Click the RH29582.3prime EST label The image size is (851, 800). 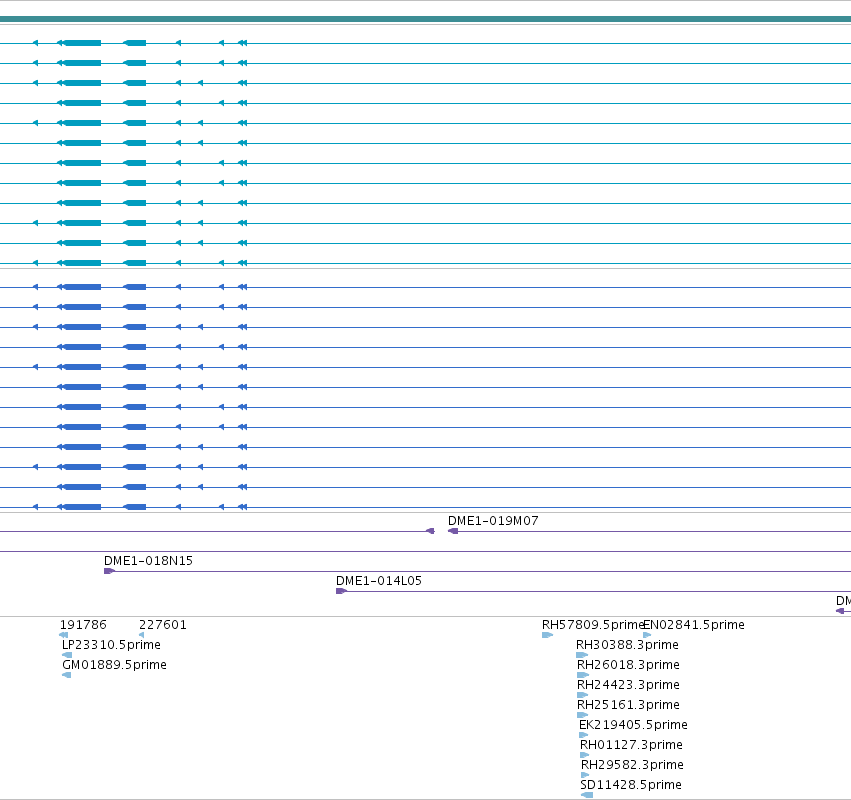(632, 765)
